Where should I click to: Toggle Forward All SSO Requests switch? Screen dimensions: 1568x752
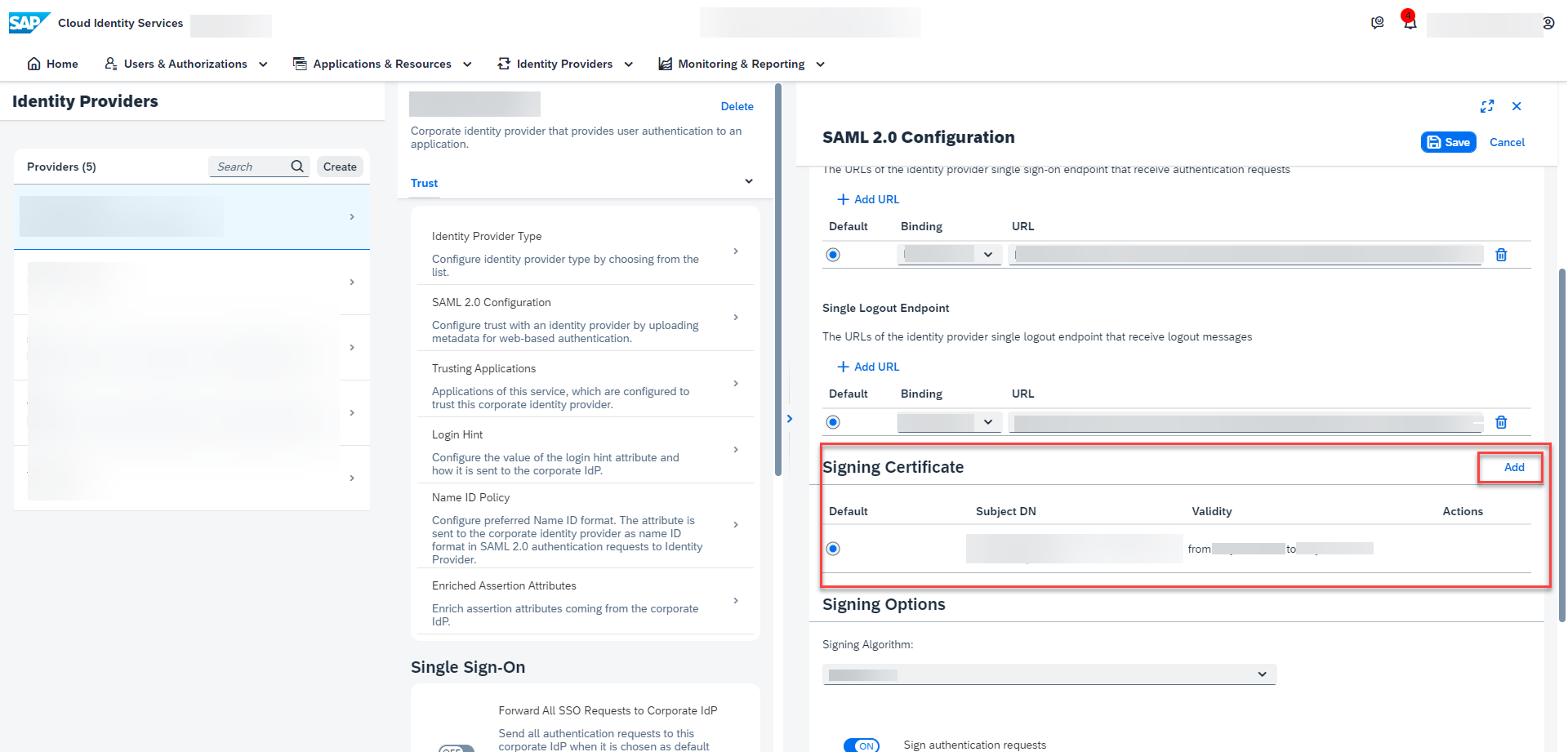click(456, 748)
